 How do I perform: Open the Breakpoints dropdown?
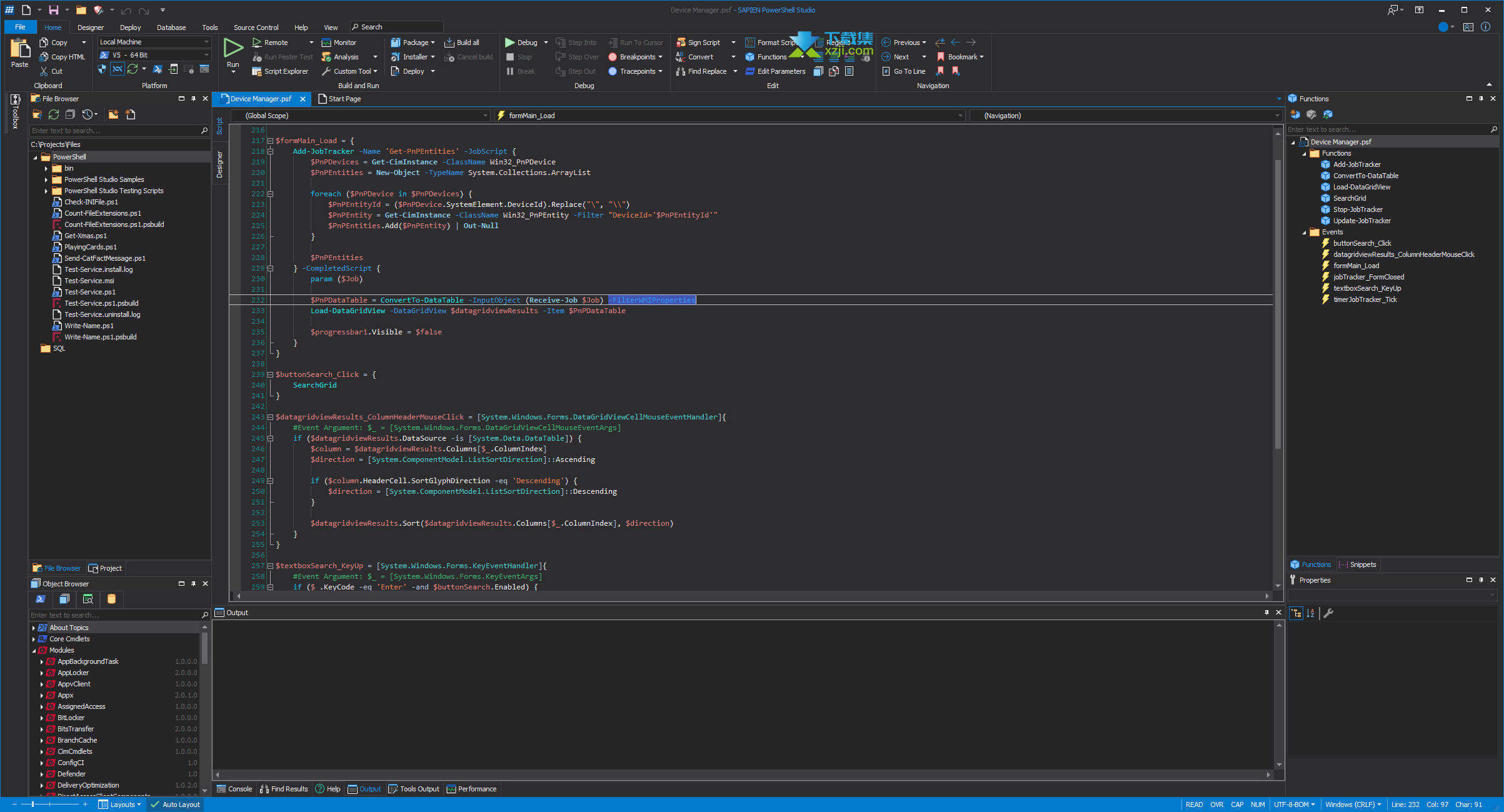[635, 57]
